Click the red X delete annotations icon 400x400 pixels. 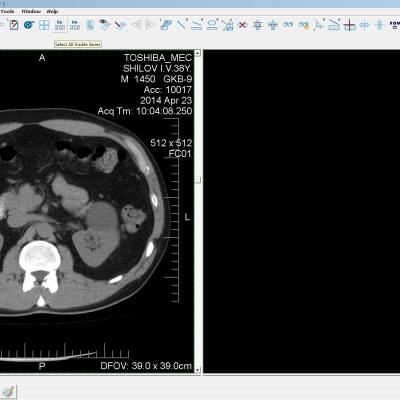coord(243,25)
